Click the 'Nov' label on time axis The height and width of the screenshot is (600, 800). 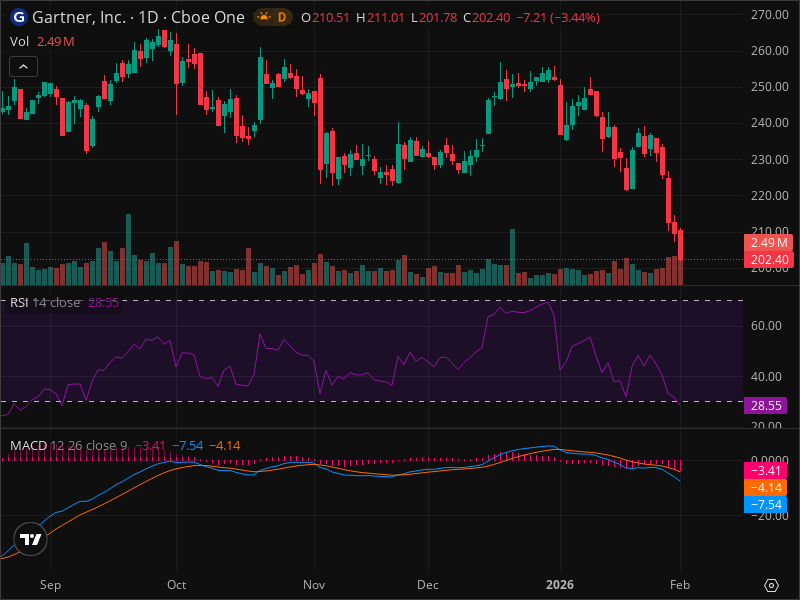click(314, 585)
